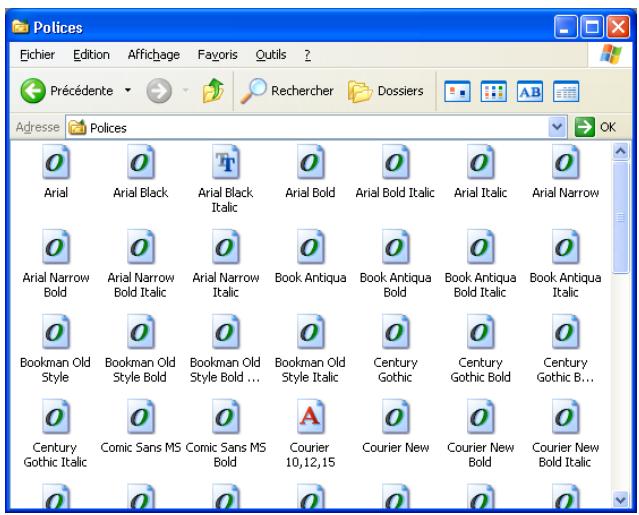The width and height of the screenshot is (639, 515).
Task: Switch to list view toolbar icon
Action: [494, 91]
